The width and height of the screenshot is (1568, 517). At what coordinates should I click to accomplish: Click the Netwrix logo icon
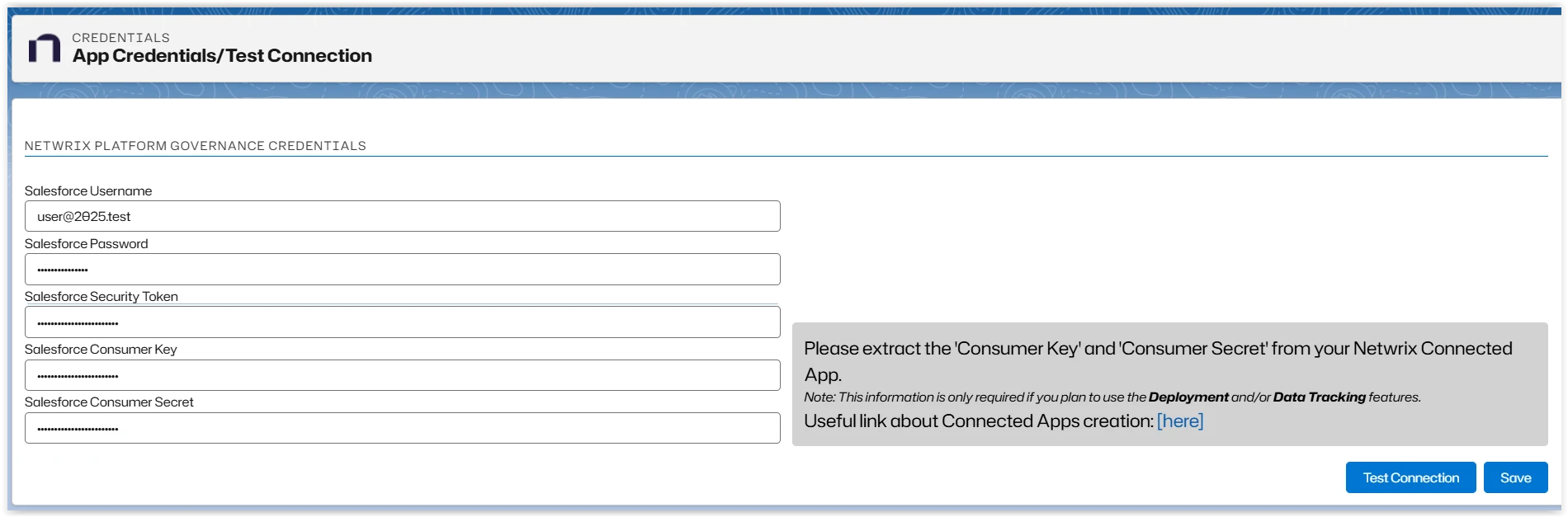pyautogui.click(x=45, y=49)
